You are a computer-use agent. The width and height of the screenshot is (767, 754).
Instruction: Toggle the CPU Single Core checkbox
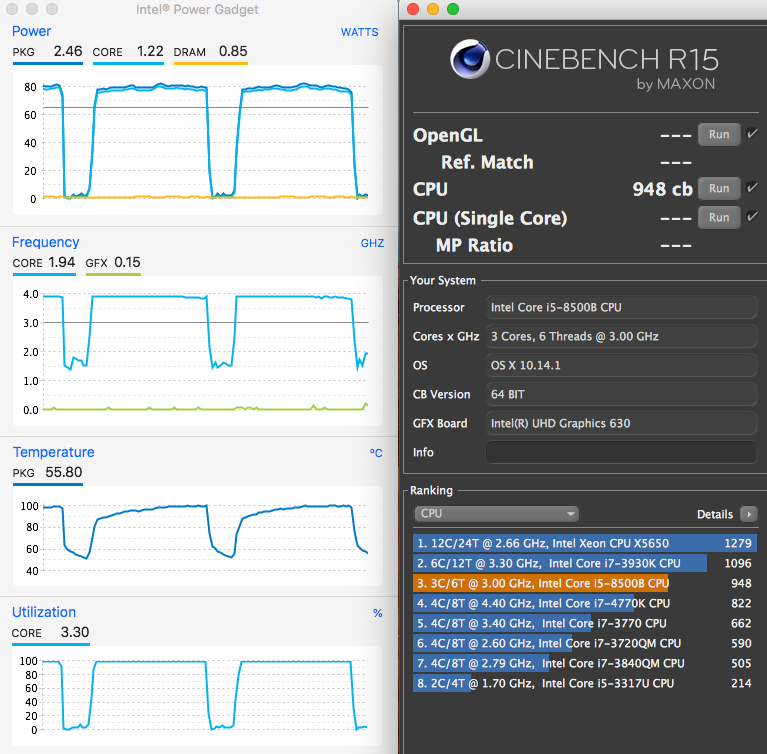click(x=752, y=216)
